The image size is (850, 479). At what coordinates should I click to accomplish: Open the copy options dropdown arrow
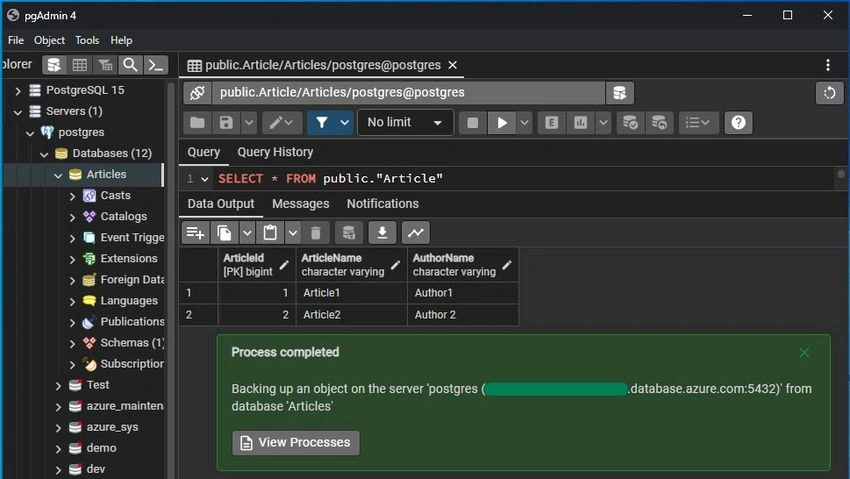(247, 233)
